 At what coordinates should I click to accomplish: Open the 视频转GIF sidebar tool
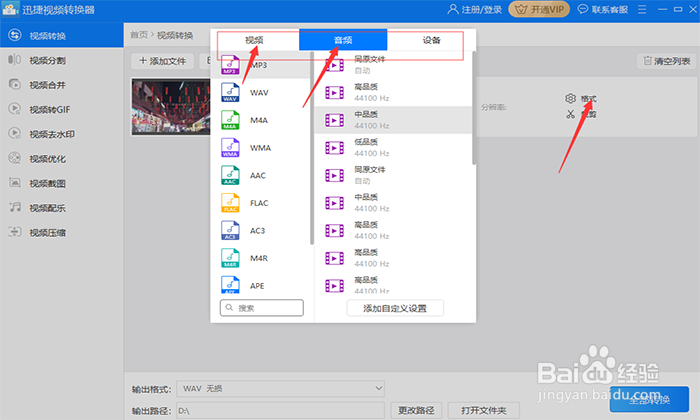[62, 109]
